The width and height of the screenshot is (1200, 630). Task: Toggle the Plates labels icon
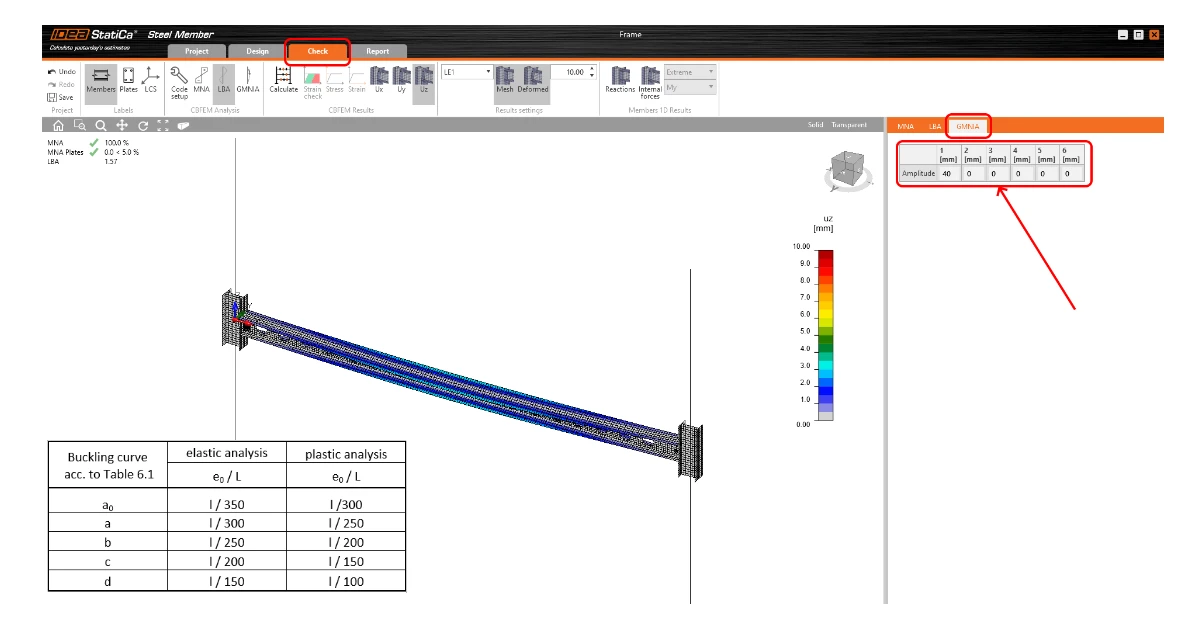click(x=129, y=80)
